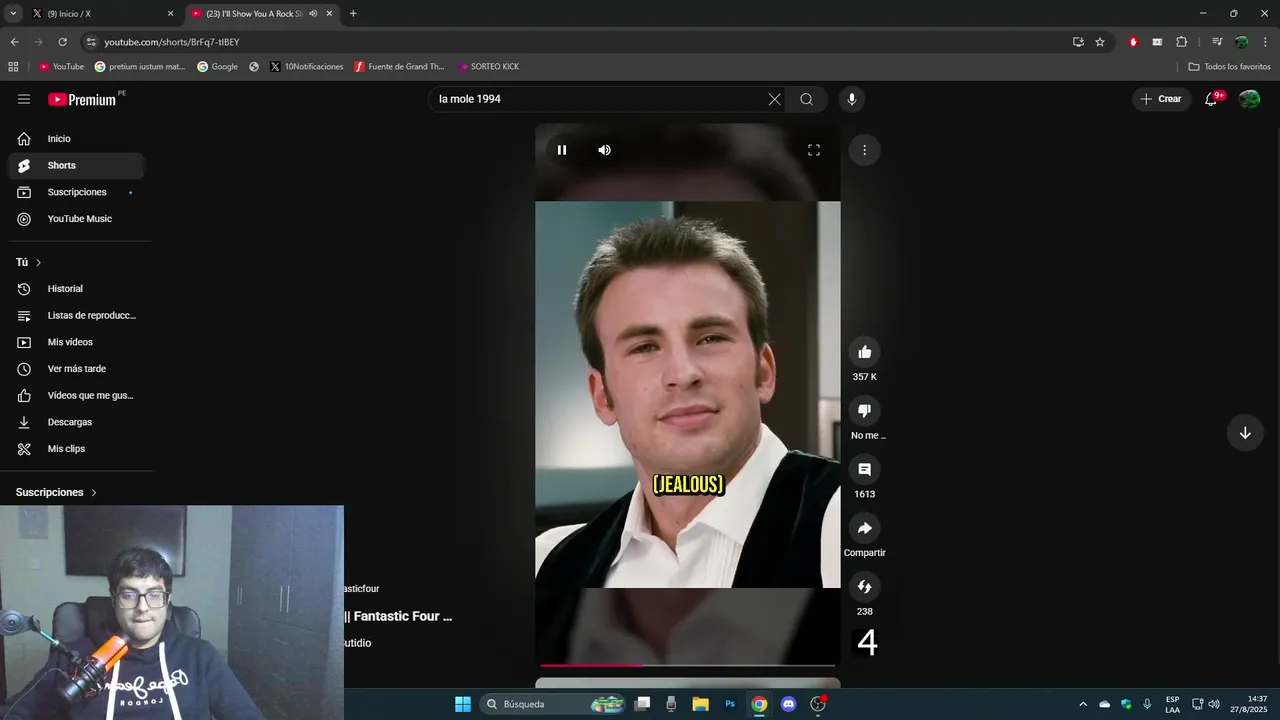Close the X 'Inicio / X' tab
This screenshot has height=720, width=1280.
coord(170,14)
